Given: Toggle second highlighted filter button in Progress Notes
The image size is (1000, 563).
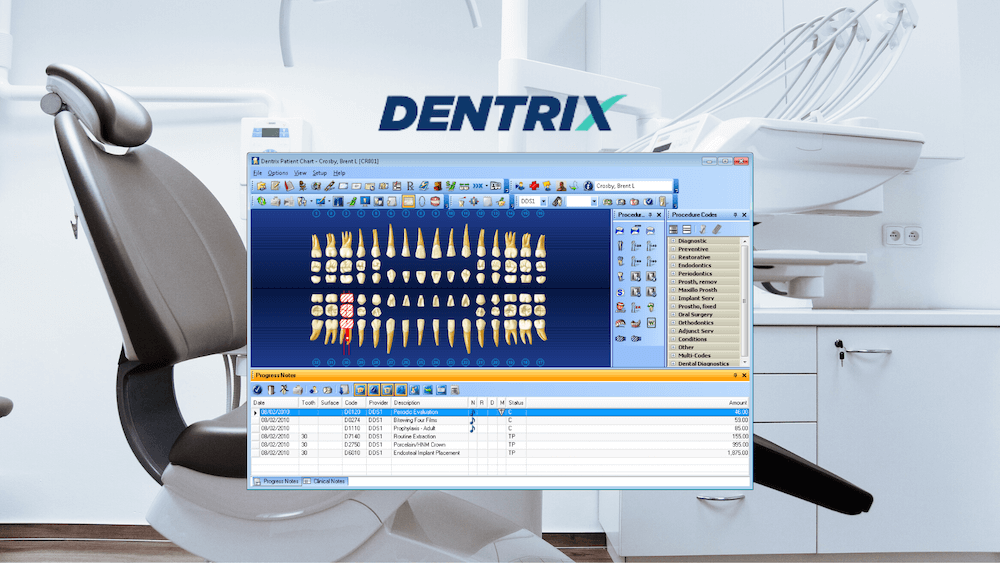Looking at the screenshot, I should pyautogui.click(x=374, y=390).
